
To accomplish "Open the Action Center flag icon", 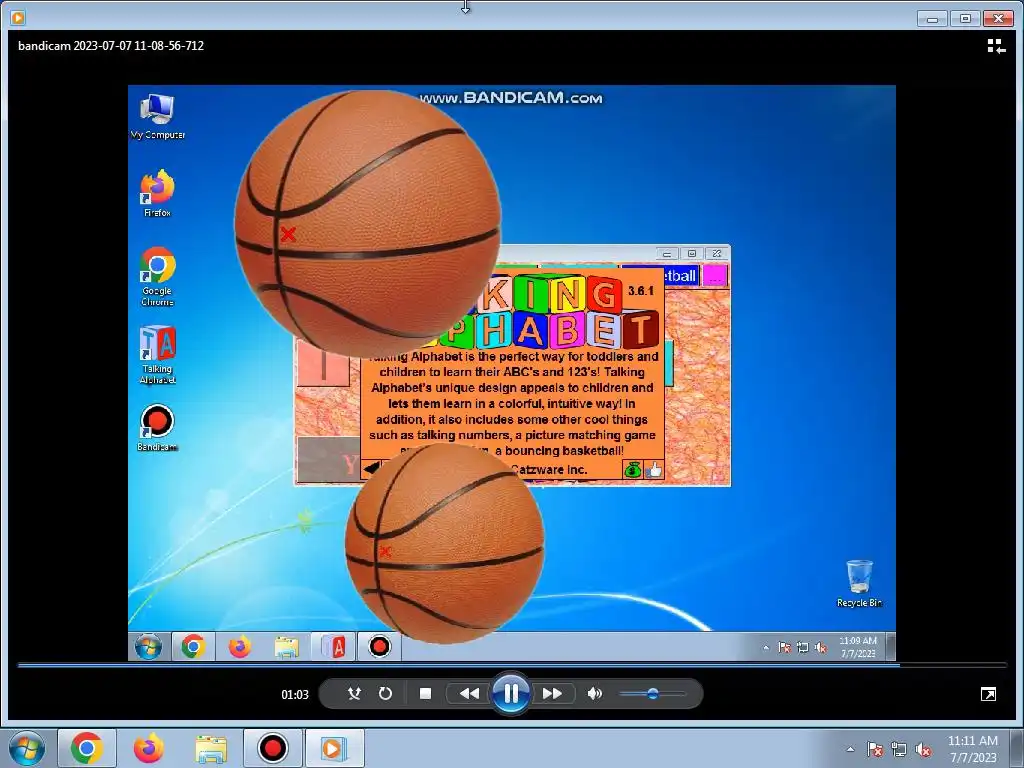I will (875, 749).
